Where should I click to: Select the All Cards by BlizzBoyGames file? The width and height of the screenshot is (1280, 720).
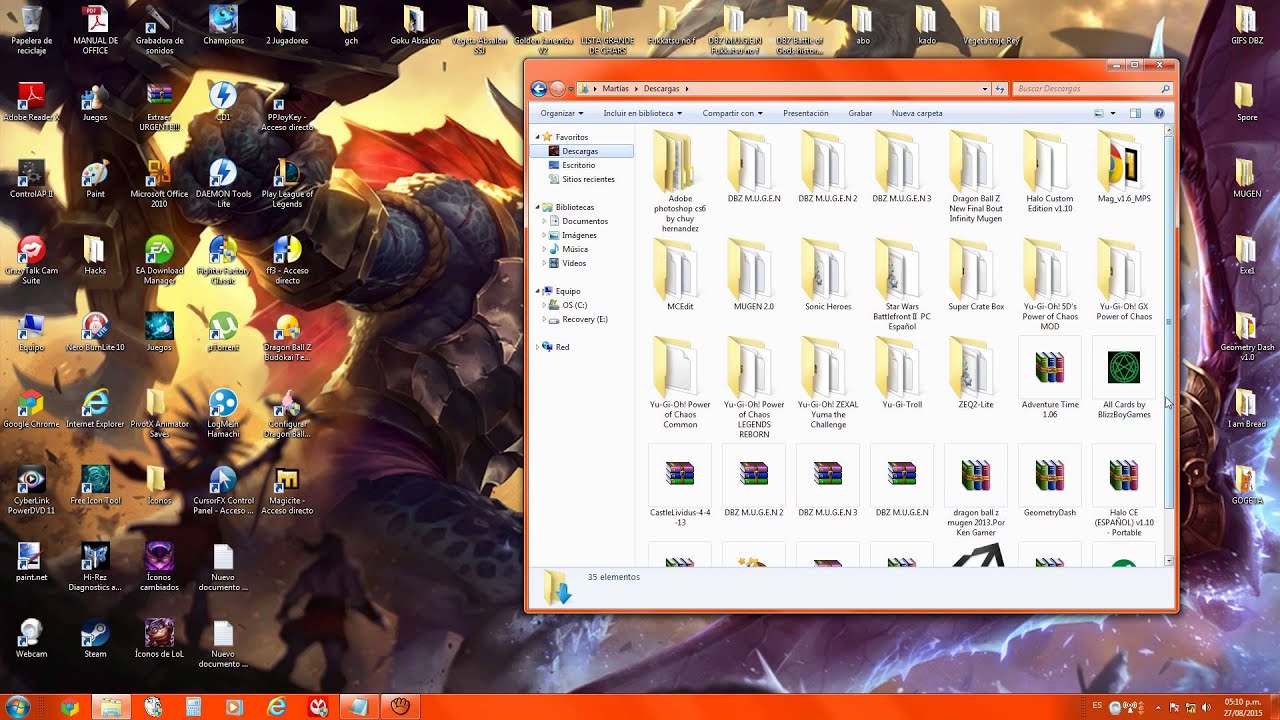pyautogui.click(x=1124, y=378)
